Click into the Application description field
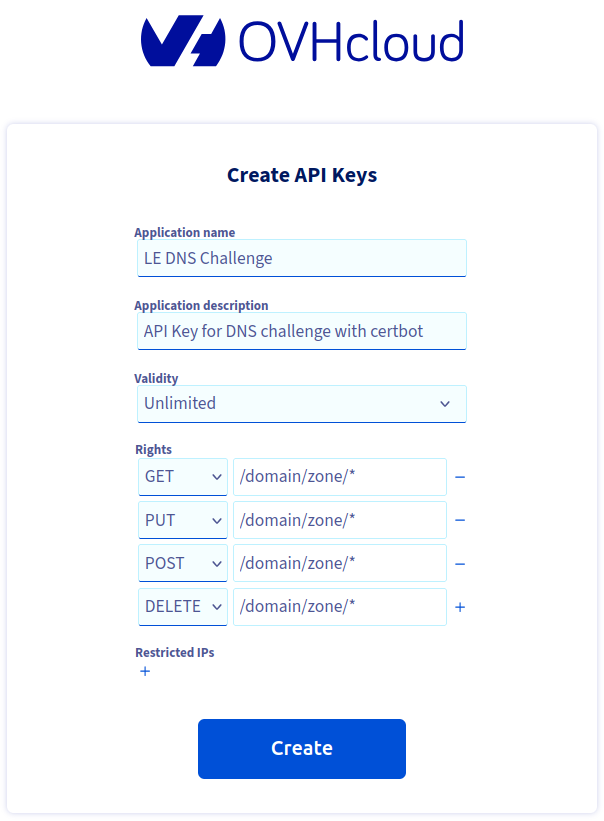Screen dimensions: 604x821 (302, 331)
